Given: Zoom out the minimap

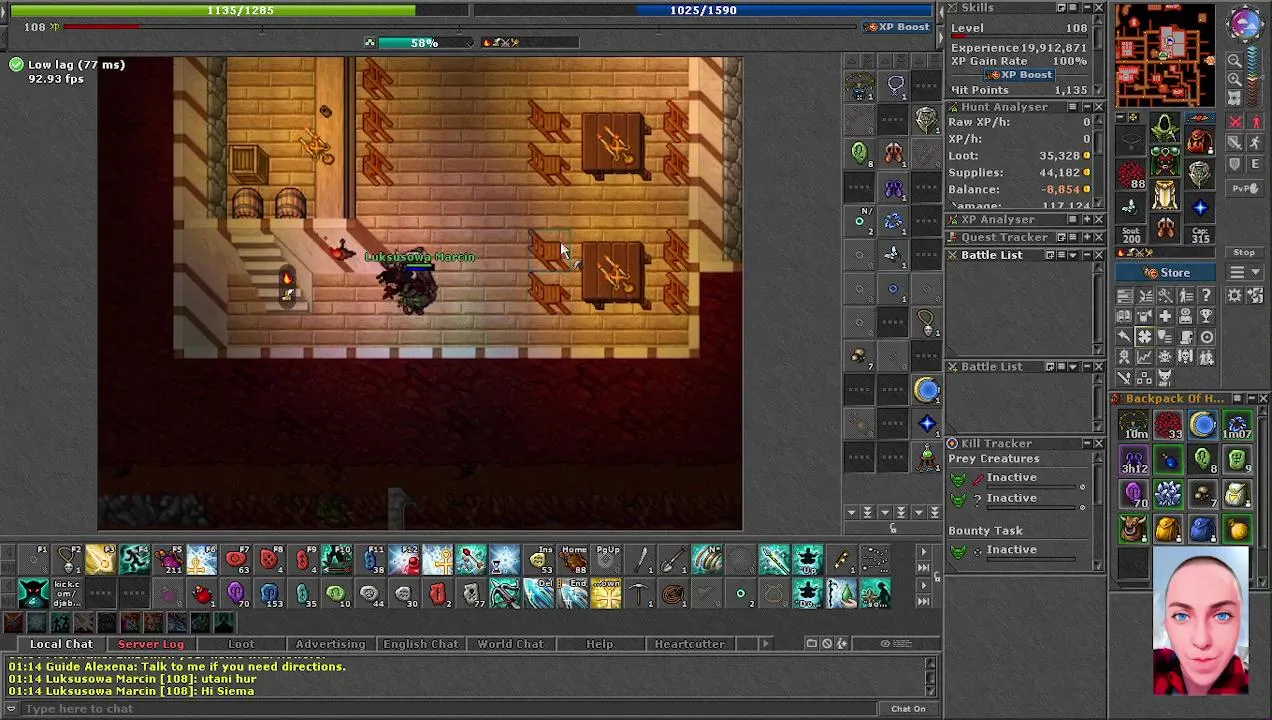Looking at the screenshot, I should 1235,60.
